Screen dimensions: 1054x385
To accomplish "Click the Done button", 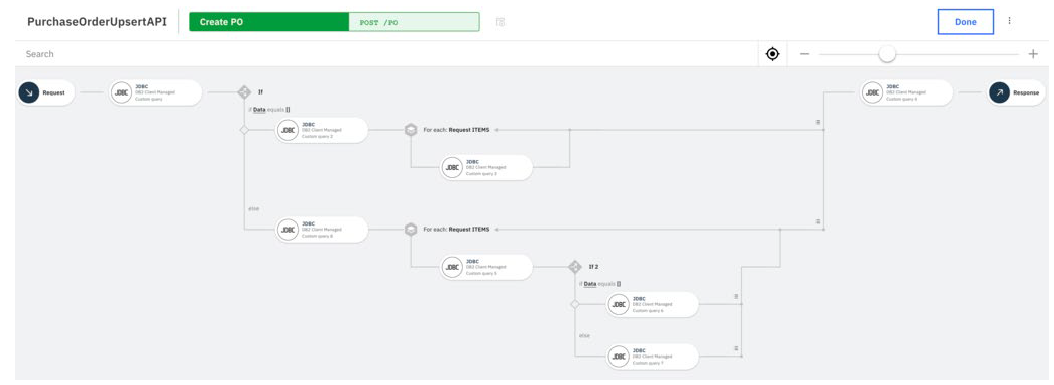I will [965, 22].
